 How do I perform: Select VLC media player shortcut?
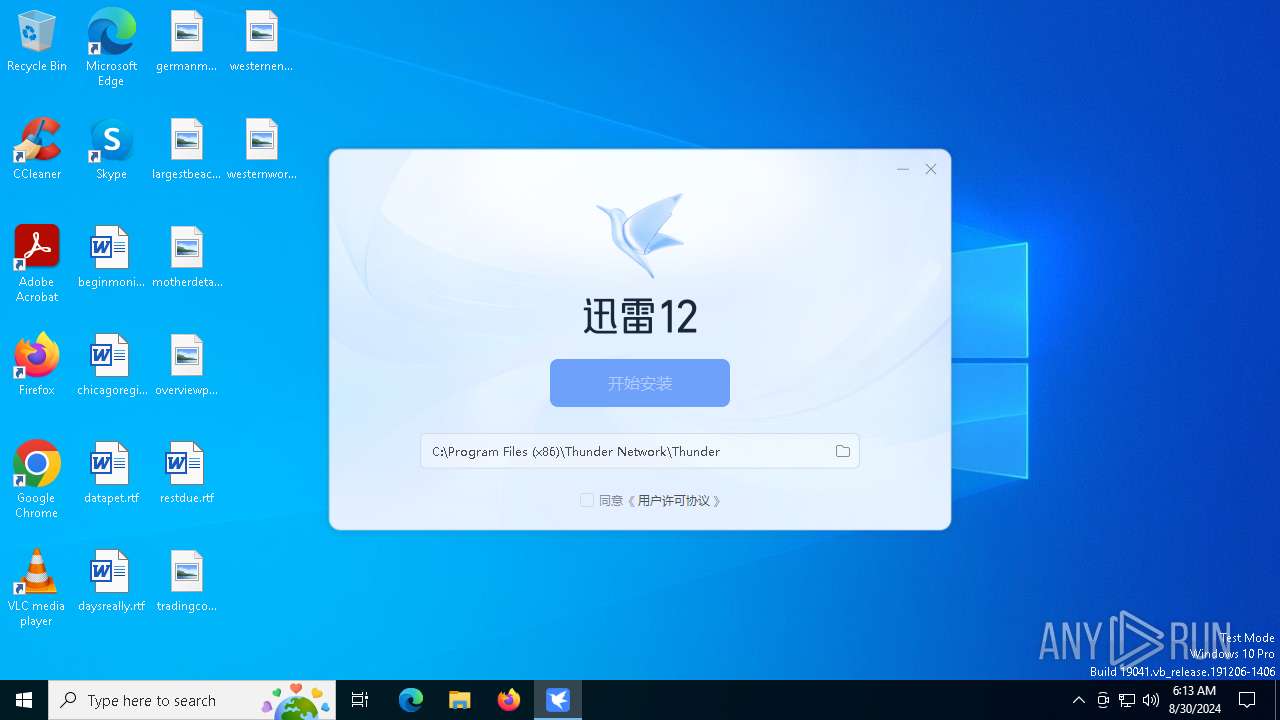point(37,588)
